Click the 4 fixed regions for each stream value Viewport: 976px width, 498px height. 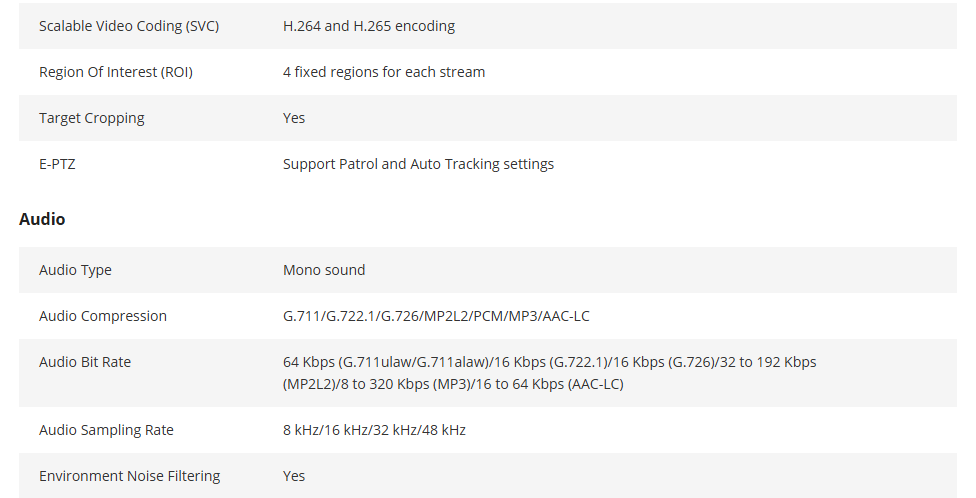coord(383,72)
